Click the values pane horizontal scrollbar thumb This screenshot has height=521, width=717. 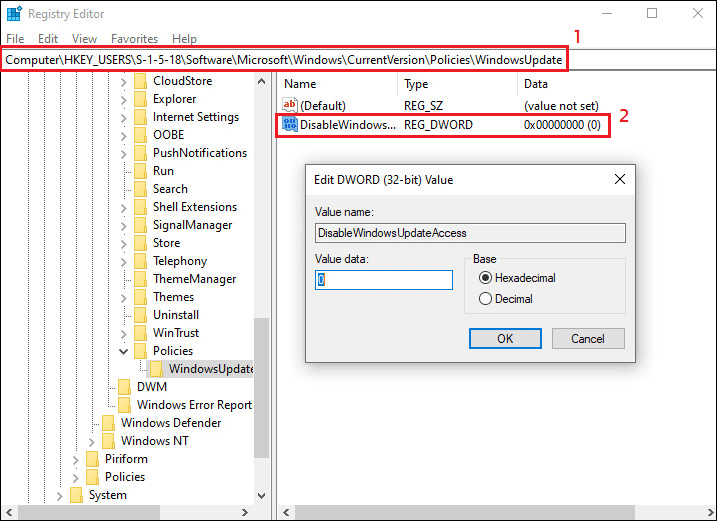pos(465,512)
